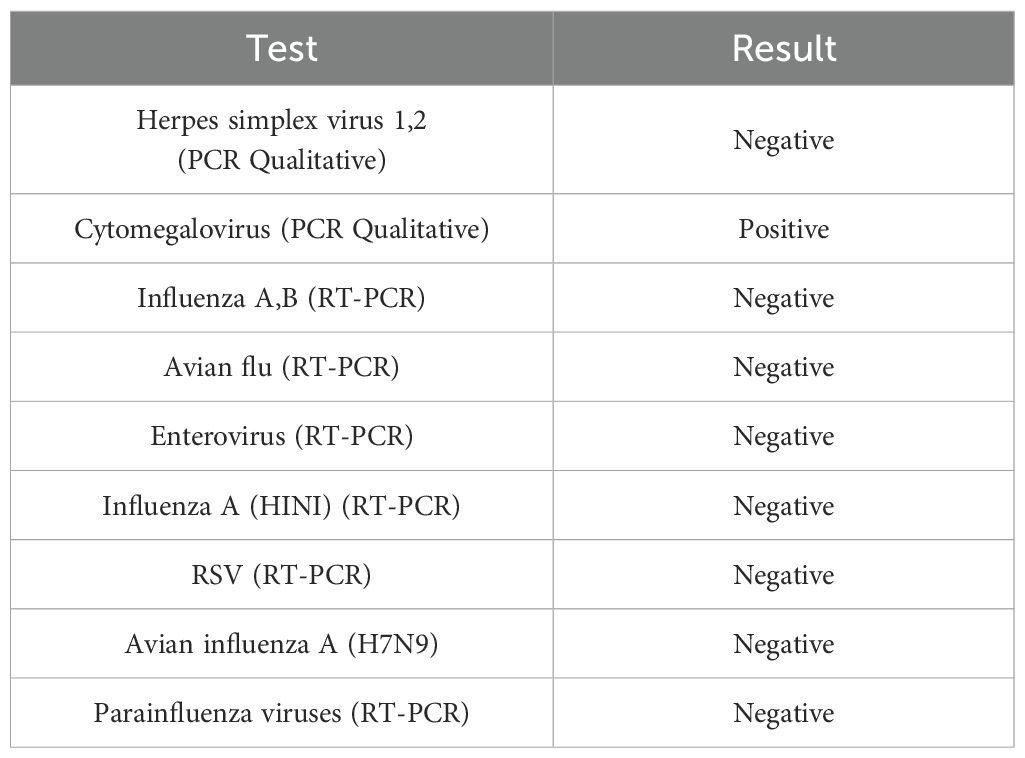The image size is (1025, 758).
Task: Click the Influenza A,B (RT-PCR) cell
Action: click(x=282, y=298)
